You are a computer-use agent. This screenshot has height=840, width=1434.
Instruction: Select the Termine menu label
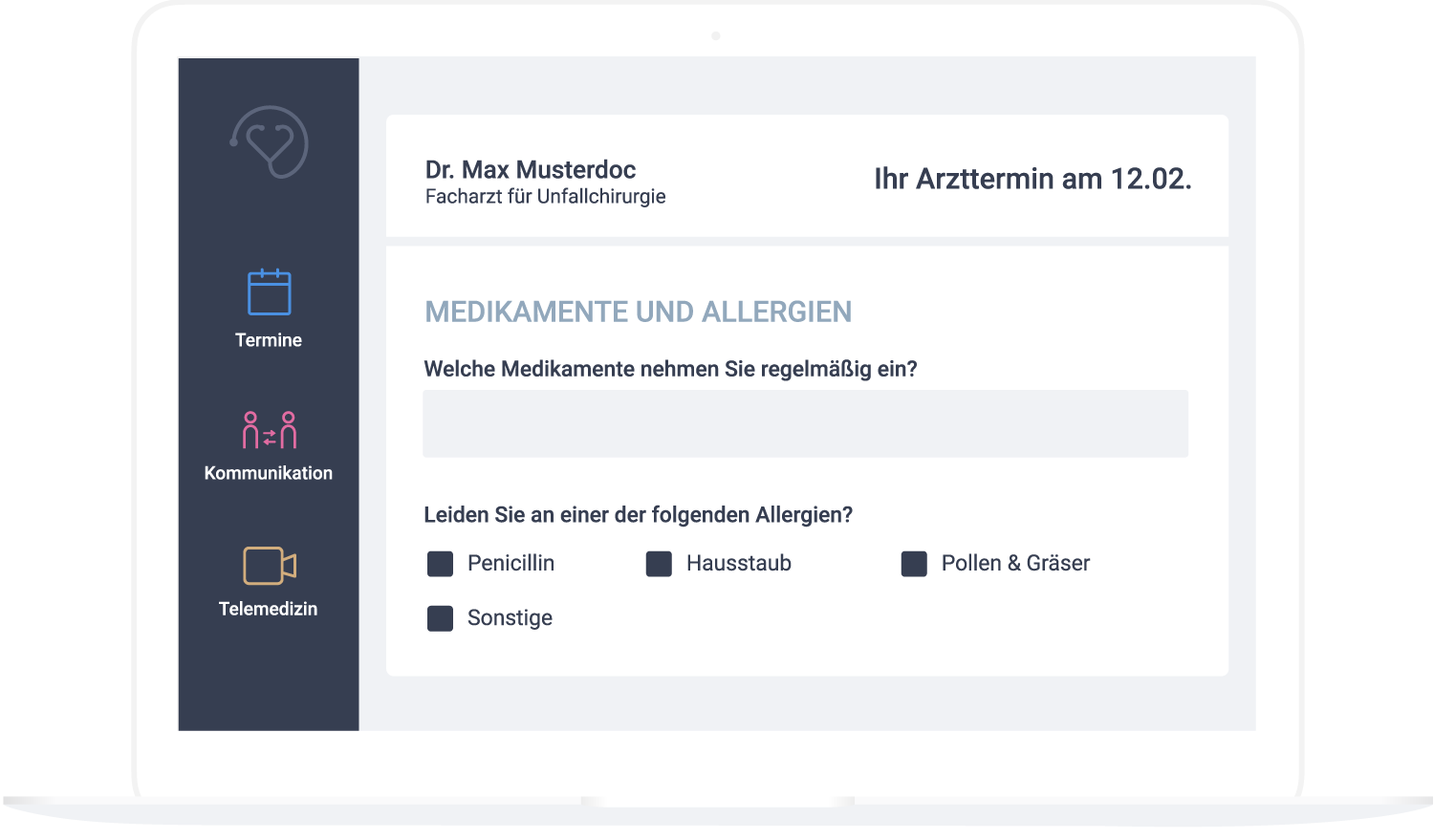click(x=269, y=340)
